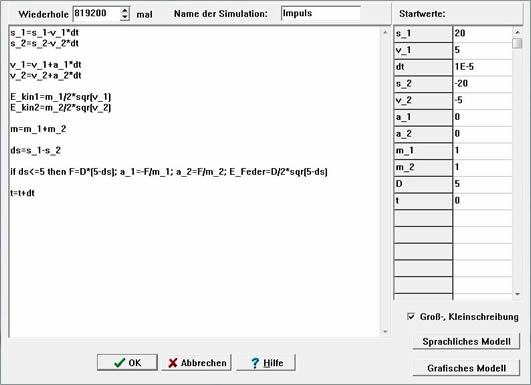Click the Wiederhole value field 819200
This screenshot has width=531, height=385.
(97, 14)
